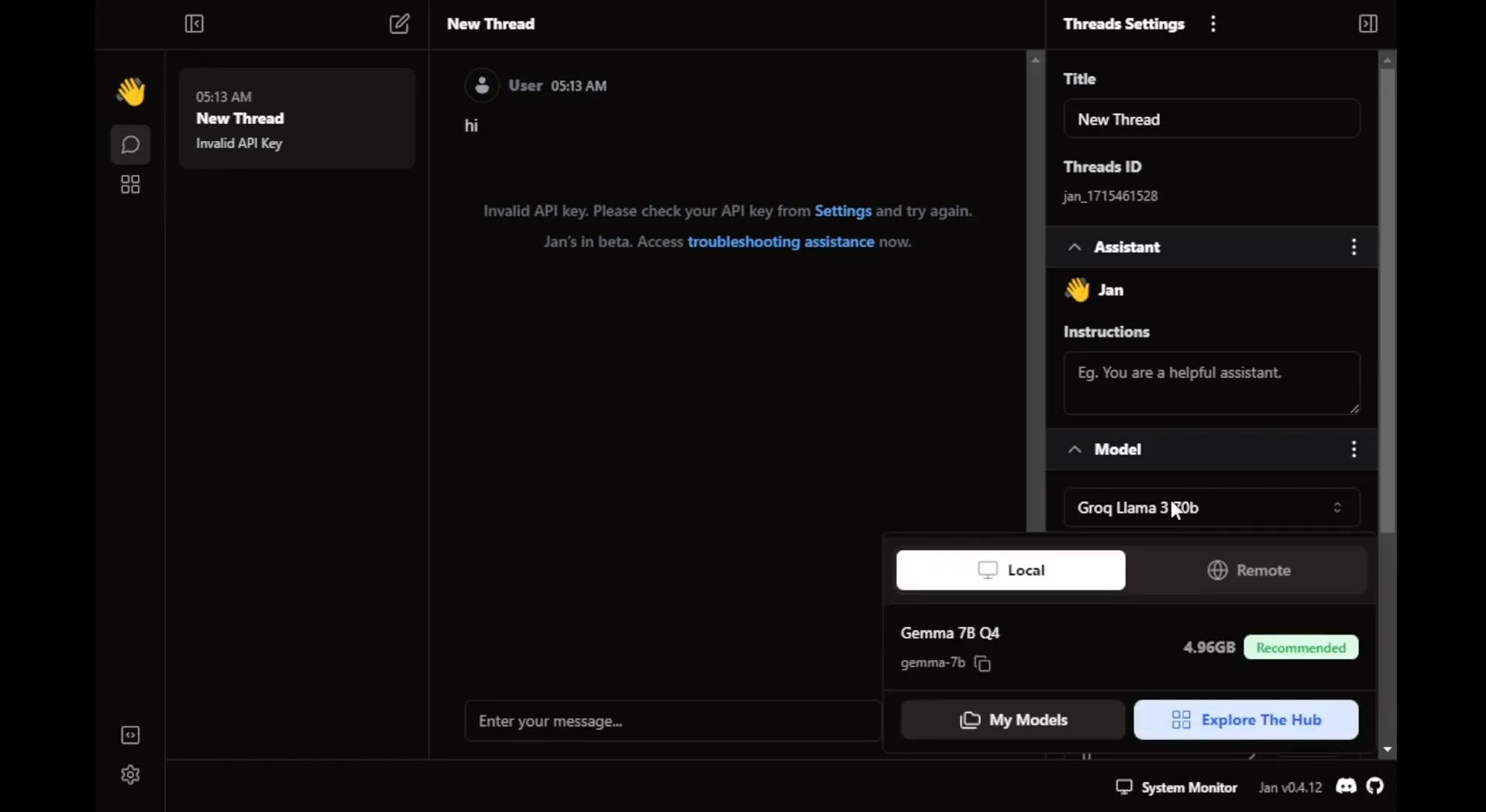Open the Threads Settings options menu

coord(1213,24)
